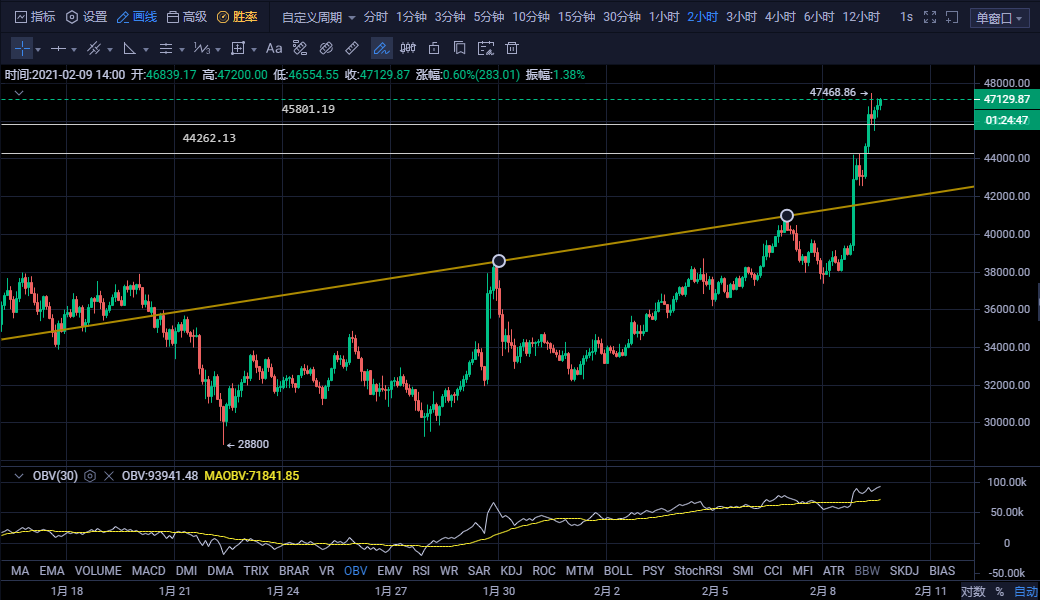Select the horizontal line labeled 44262.13

[488, 154]
